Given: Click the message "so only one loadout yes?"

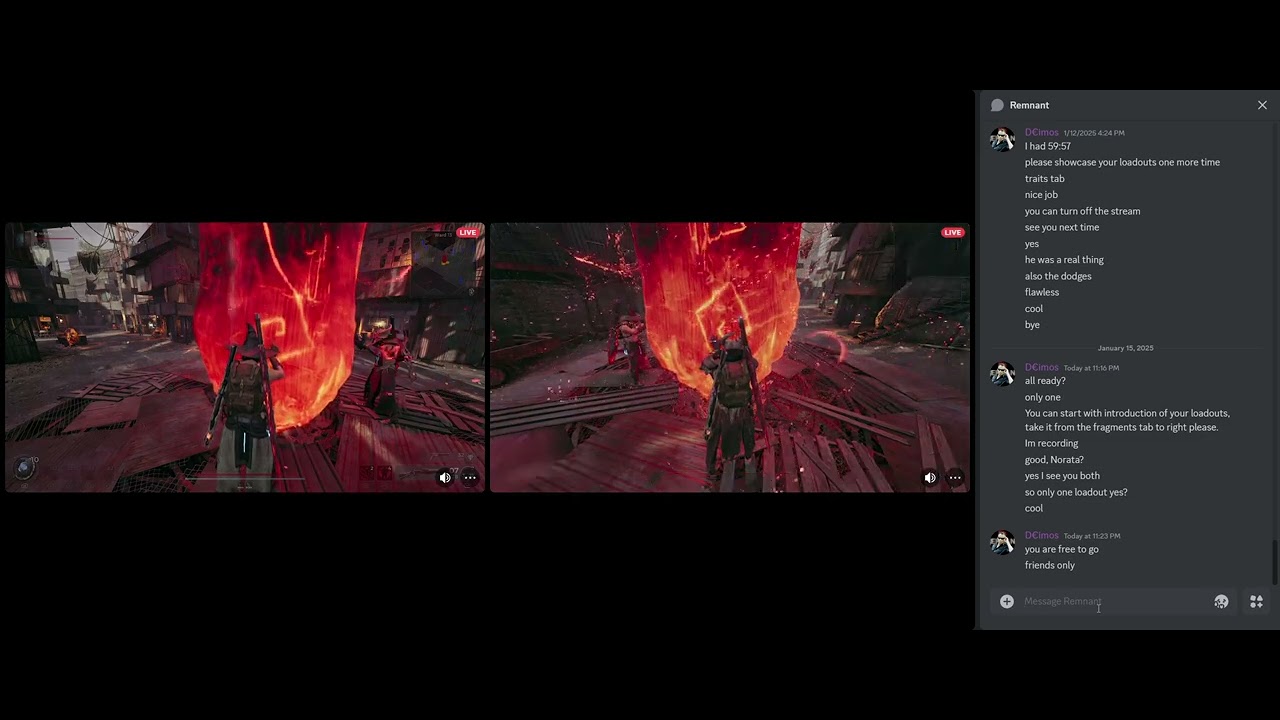Looking at the screenshot, I should (1076, 492).
